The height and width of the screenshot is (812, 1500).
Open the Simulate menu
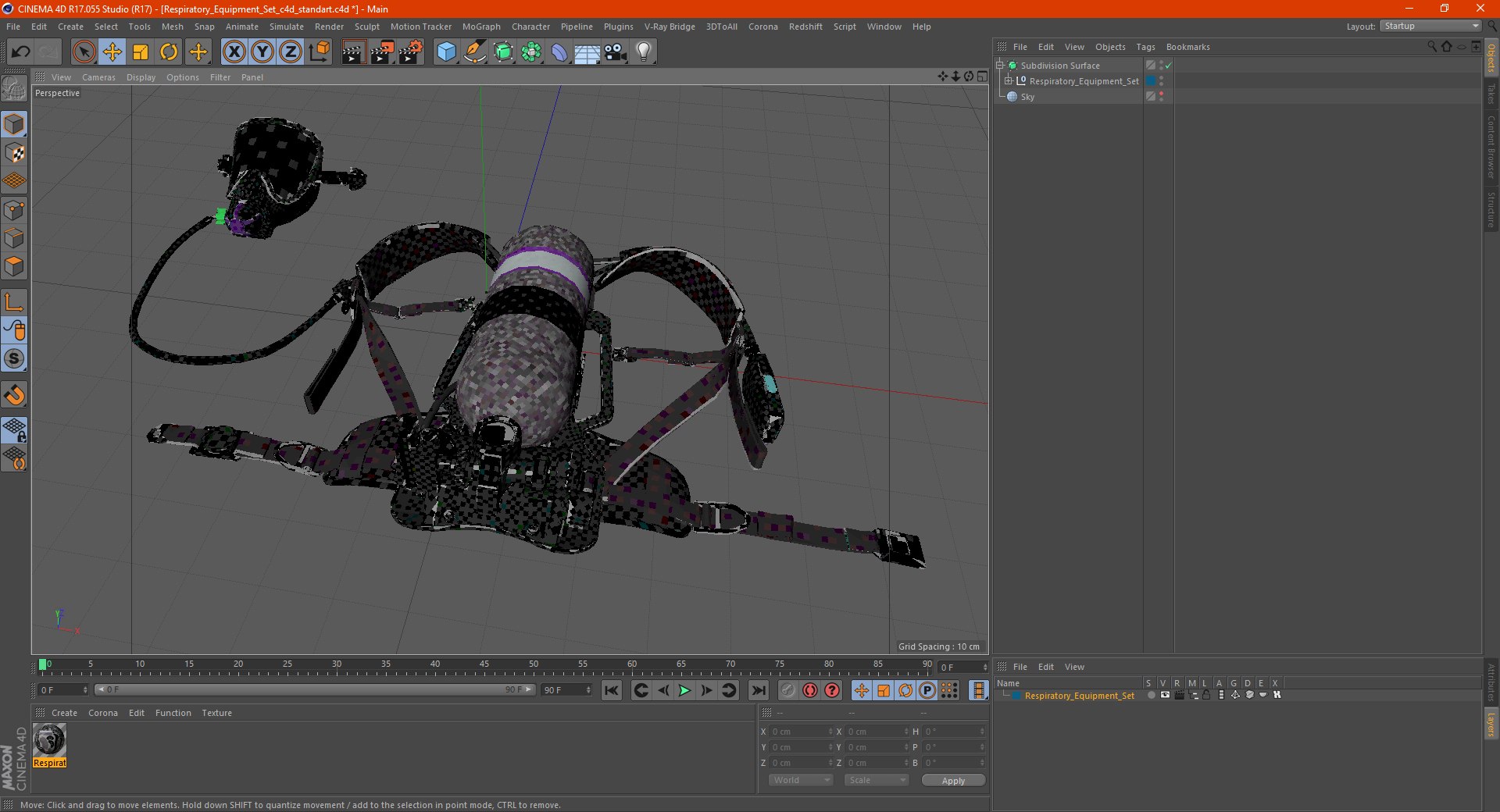coord(287,27)
